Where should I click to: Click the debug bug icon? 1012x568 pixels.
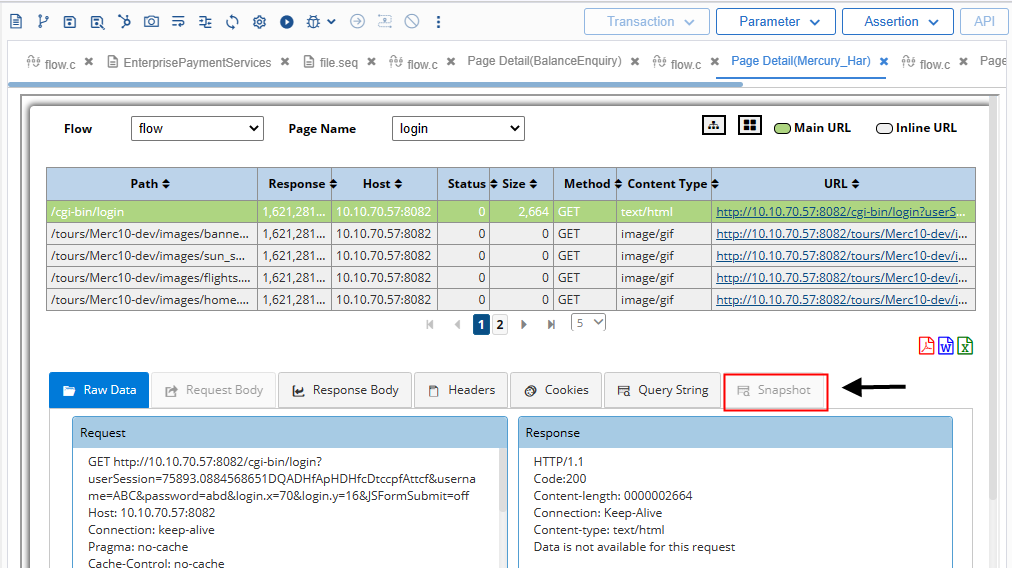pos(313,22)
